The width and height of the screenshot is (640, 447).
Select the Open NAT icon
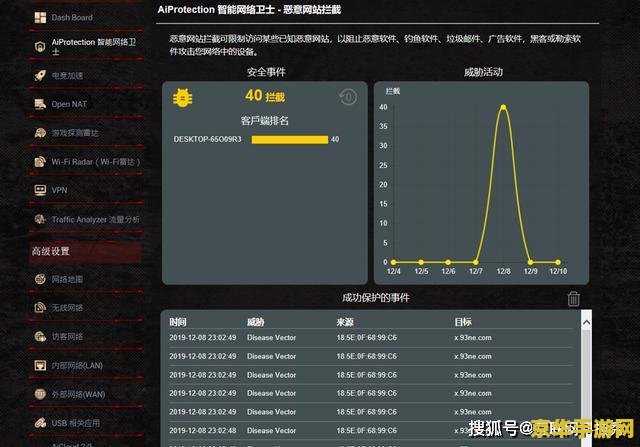tap(40, 105)
